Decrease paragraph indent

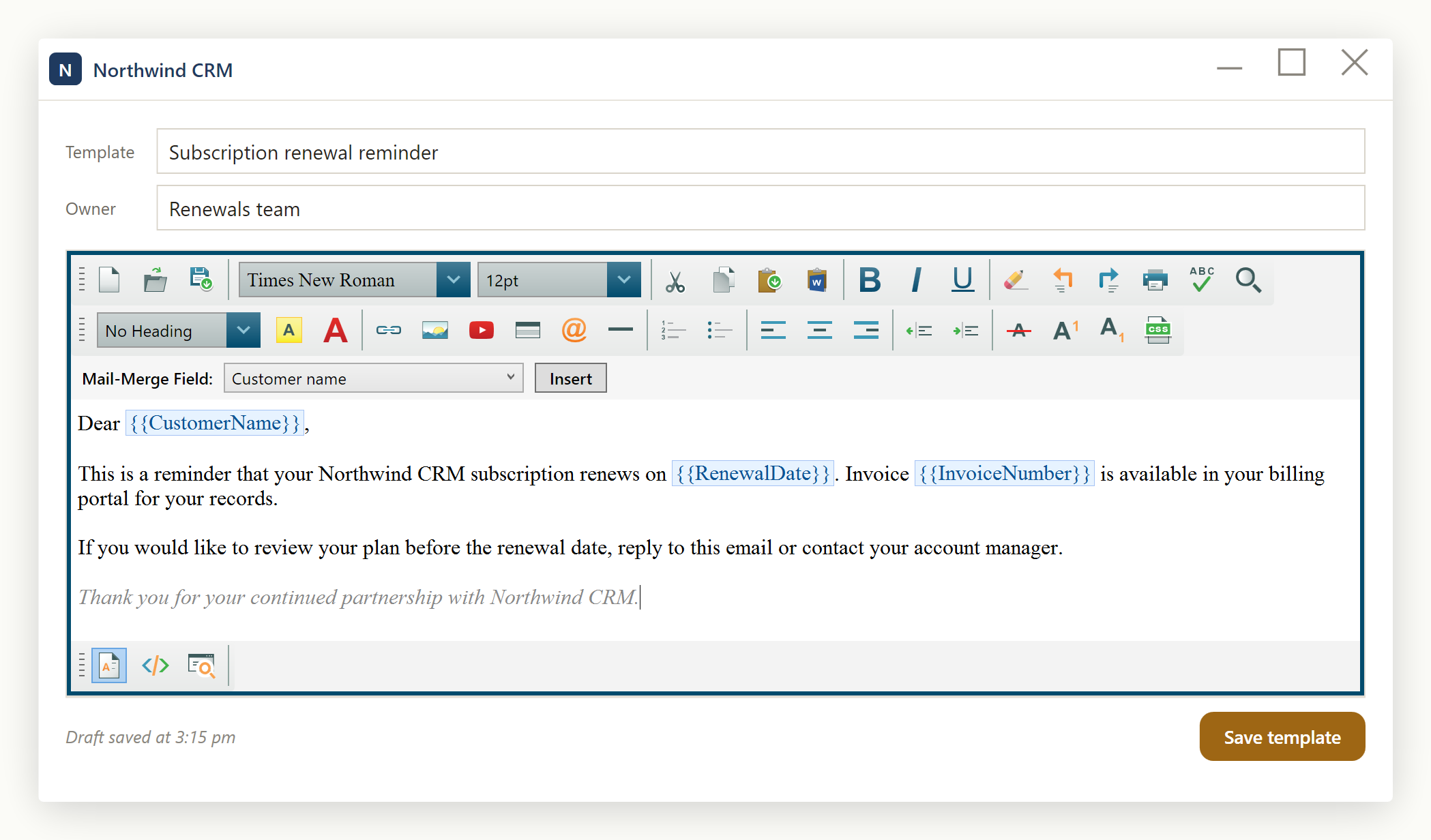pos(919,331)
